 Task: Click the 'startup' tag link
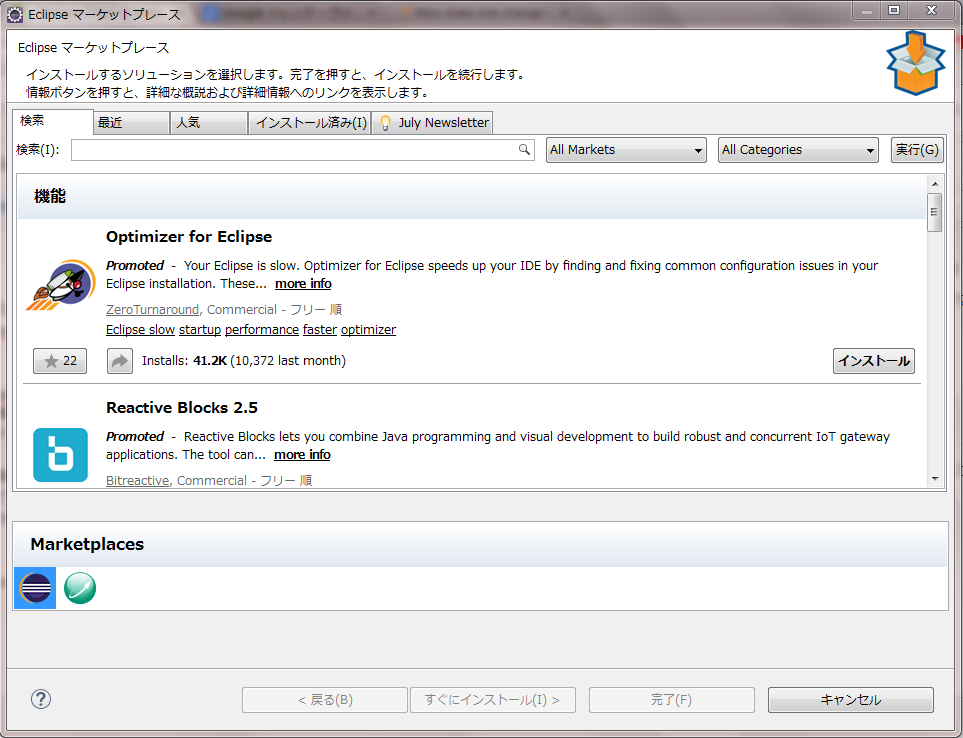coord(200,330)
